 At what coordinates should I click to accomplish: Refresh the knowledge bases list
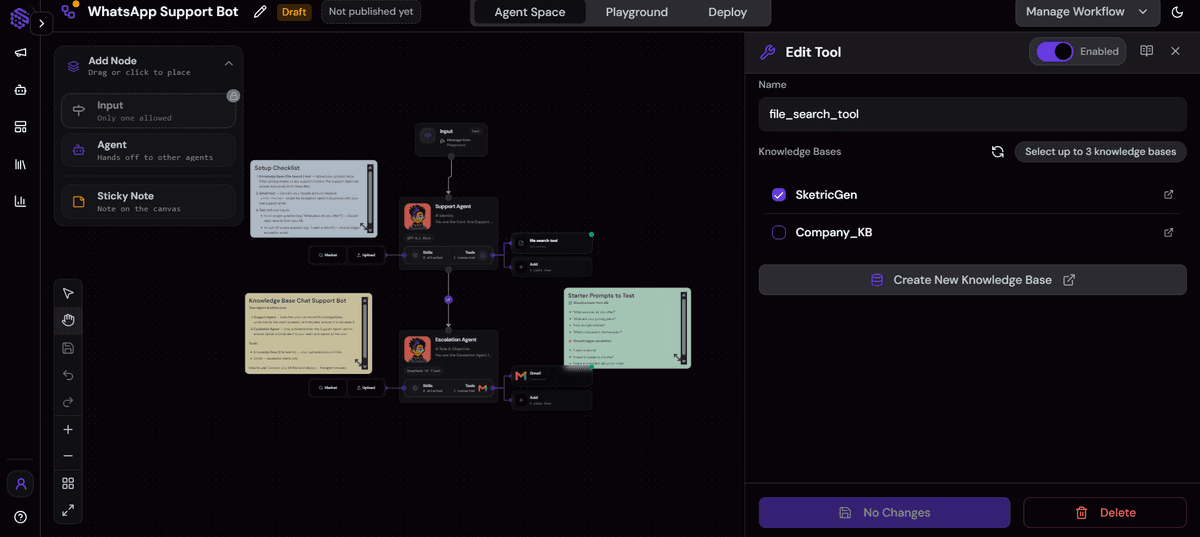click(997, 152)
